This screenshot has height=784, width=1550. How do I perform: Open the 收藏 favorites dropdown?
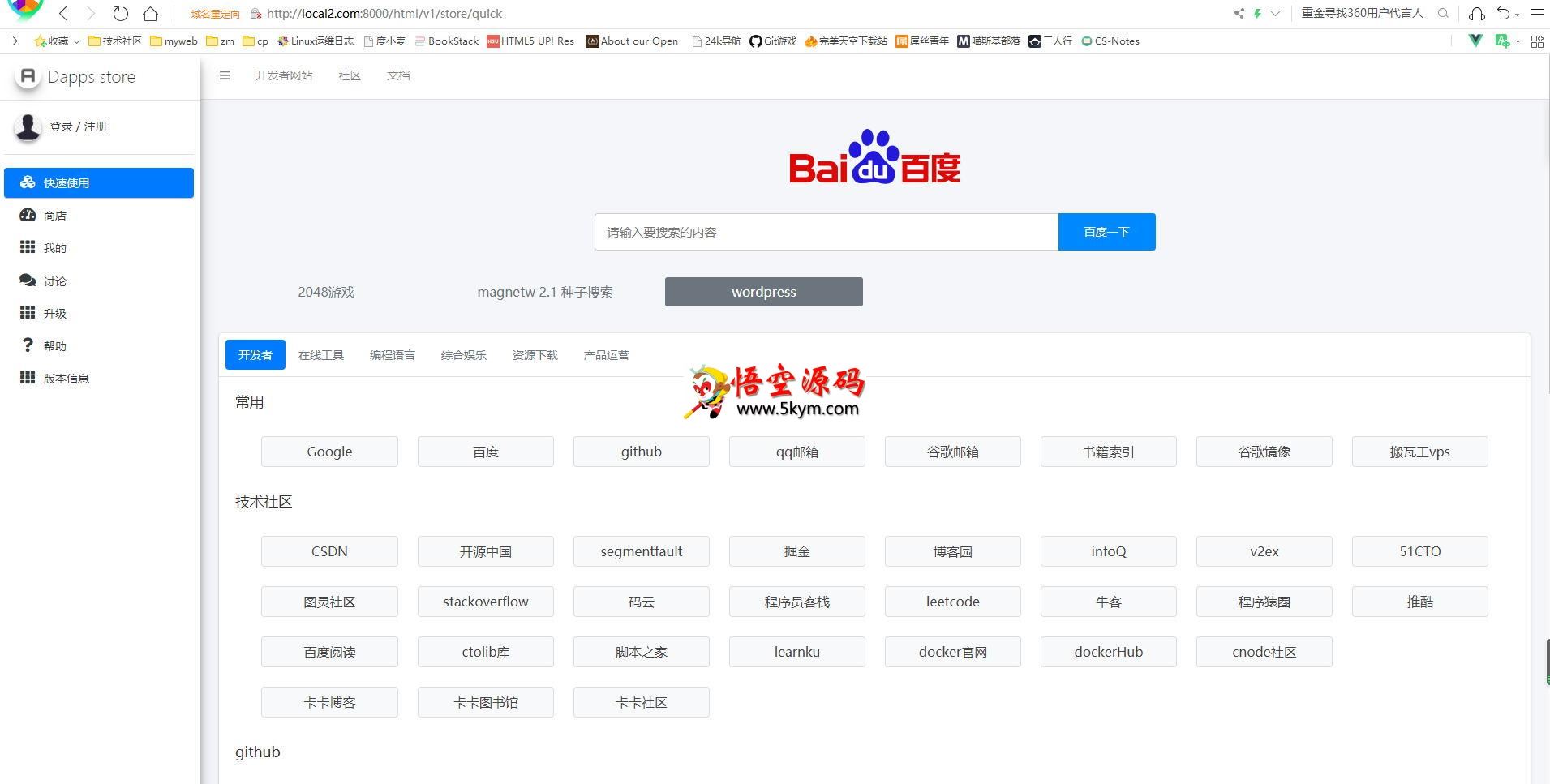pyautogui.click(x=57, y=41)
